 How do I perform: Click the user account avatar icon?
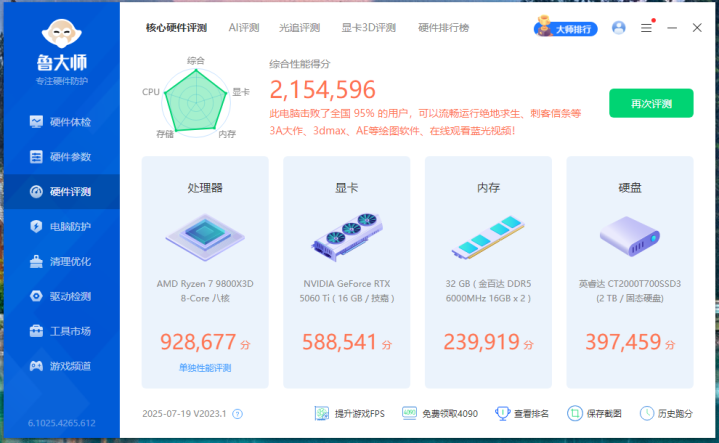[619, 28]
